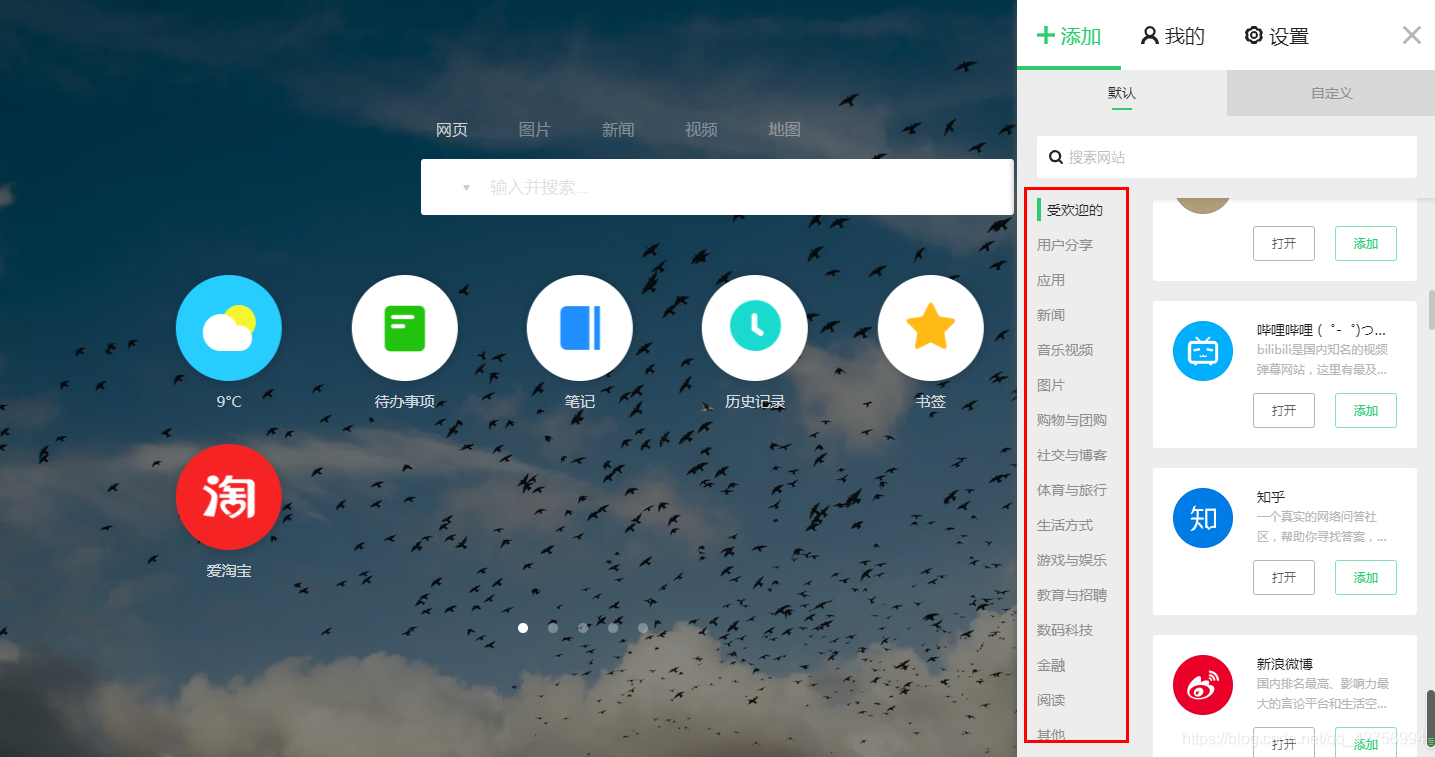Choose the 应用 category
1435x757 pixels.
[x=1051, y=280]
